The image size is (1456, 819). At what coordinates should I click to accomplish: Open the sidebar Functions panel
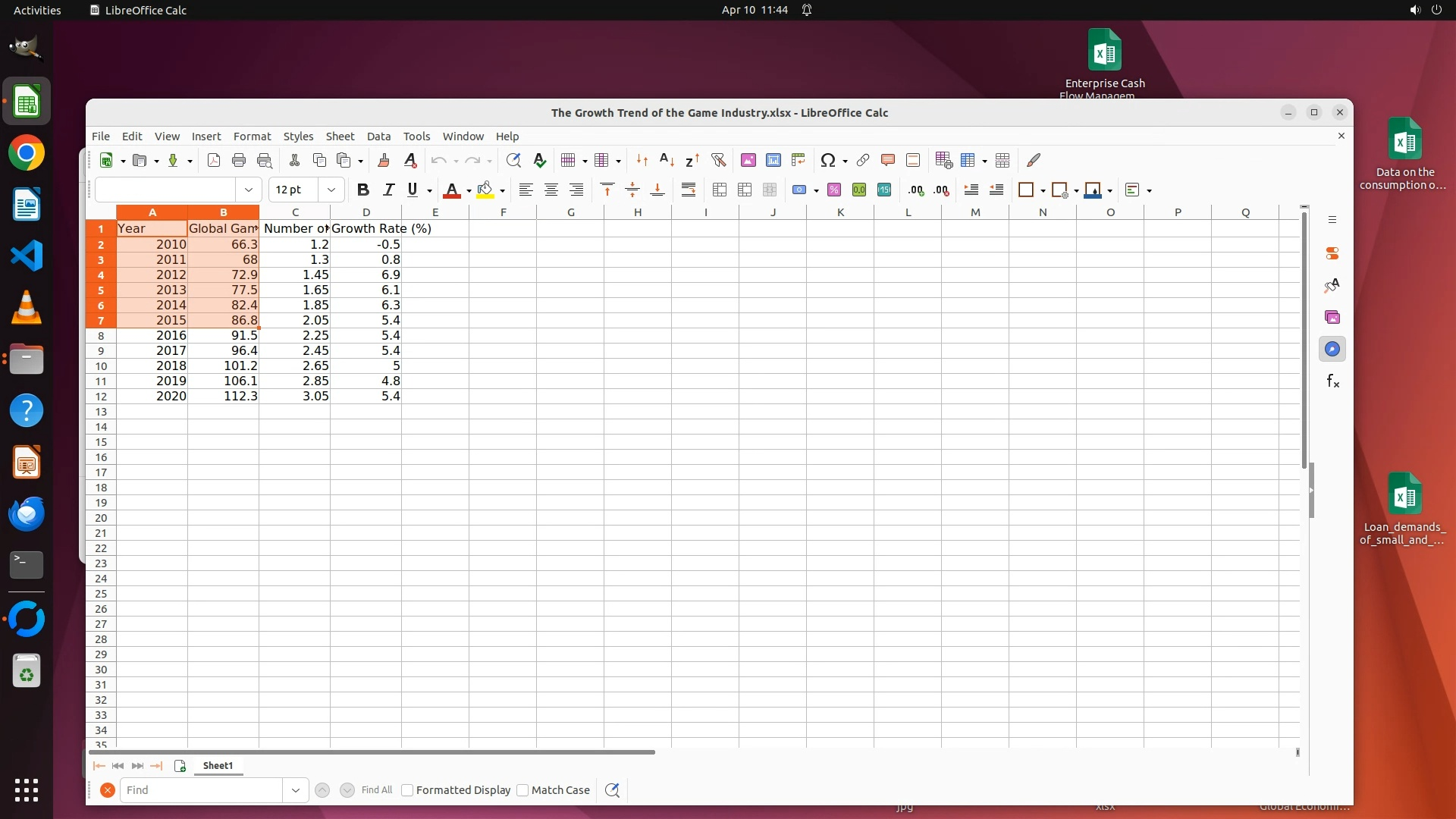[1332, 381]
